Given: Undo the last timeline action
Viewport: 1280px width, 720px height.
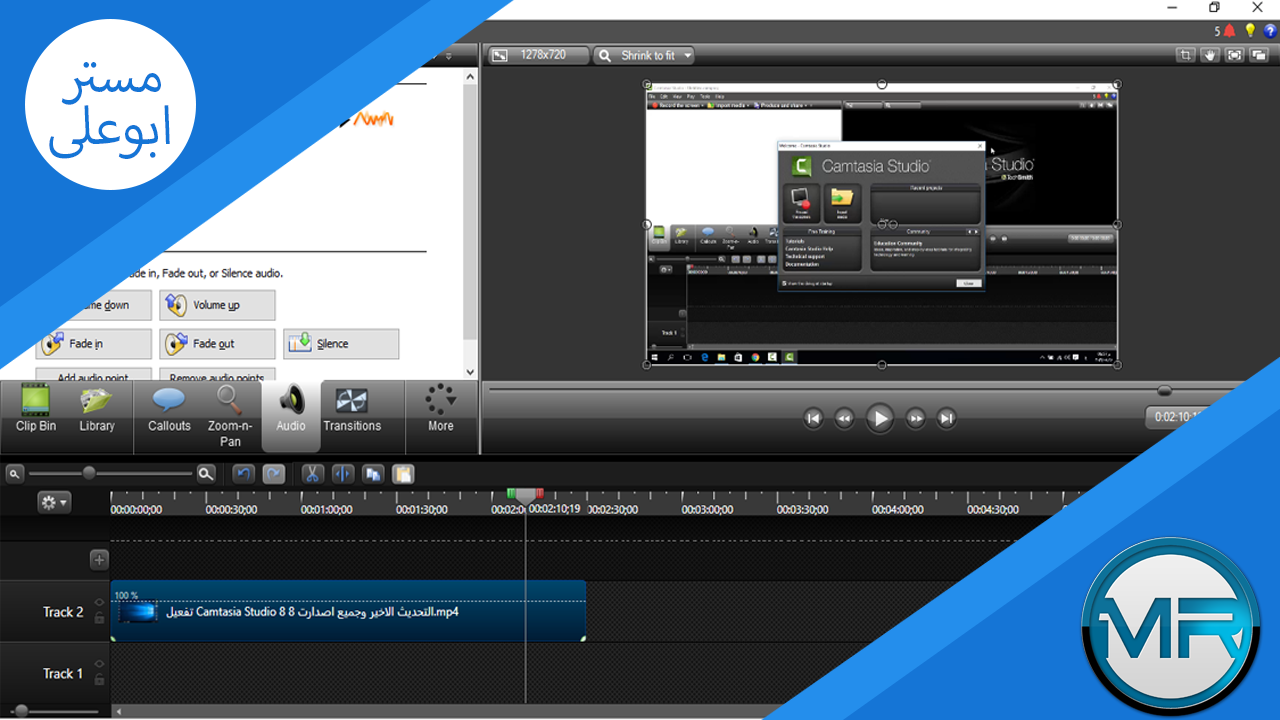Looking at the screenshot, I should [243, 474].
